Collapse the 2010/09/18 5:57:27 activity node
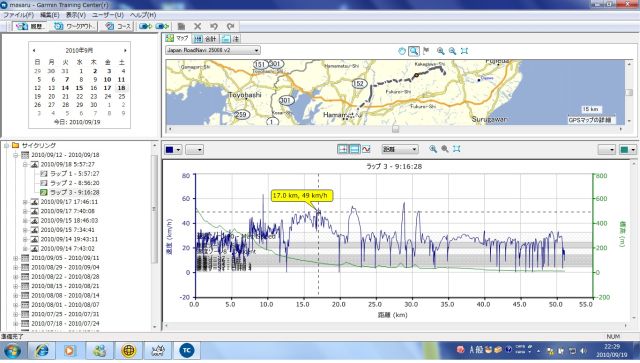 (25, 165)
